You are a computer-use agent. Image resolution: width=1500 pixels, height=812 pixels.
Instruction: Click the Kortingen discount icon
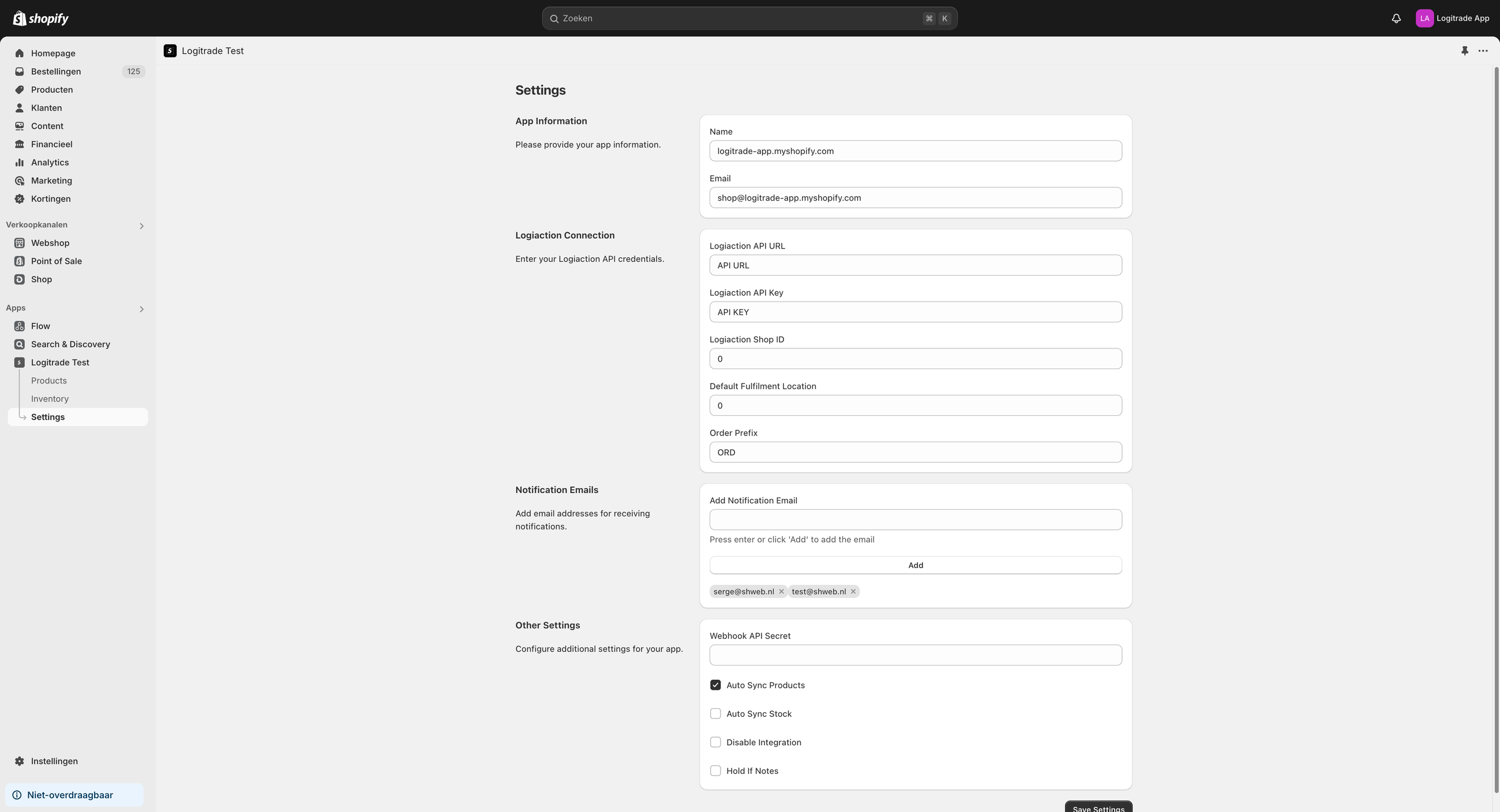point(19,199)
